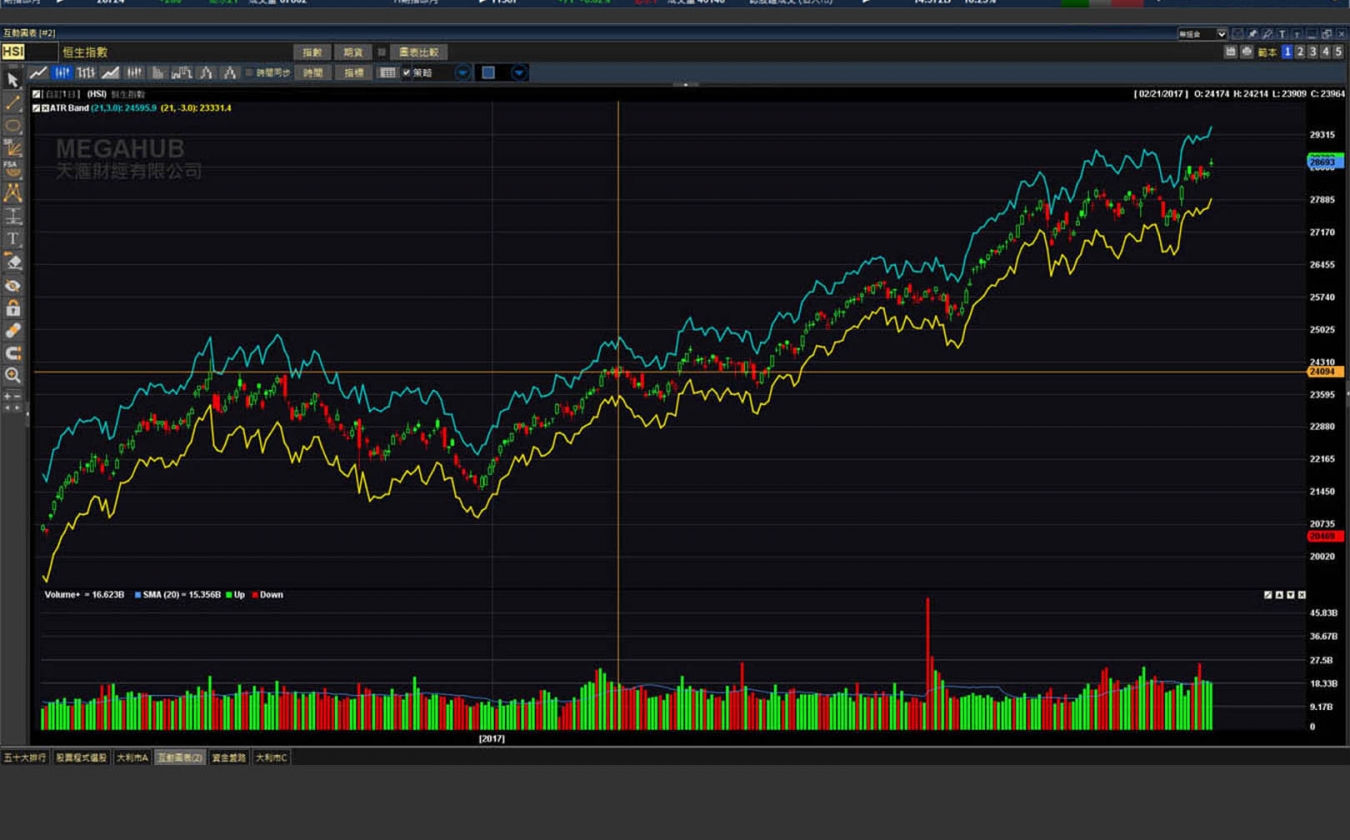Select the zigzag pattern drawing tool
Image resolution: width=1350 pixels, height=840 pixels.
(x=13, y=192)
